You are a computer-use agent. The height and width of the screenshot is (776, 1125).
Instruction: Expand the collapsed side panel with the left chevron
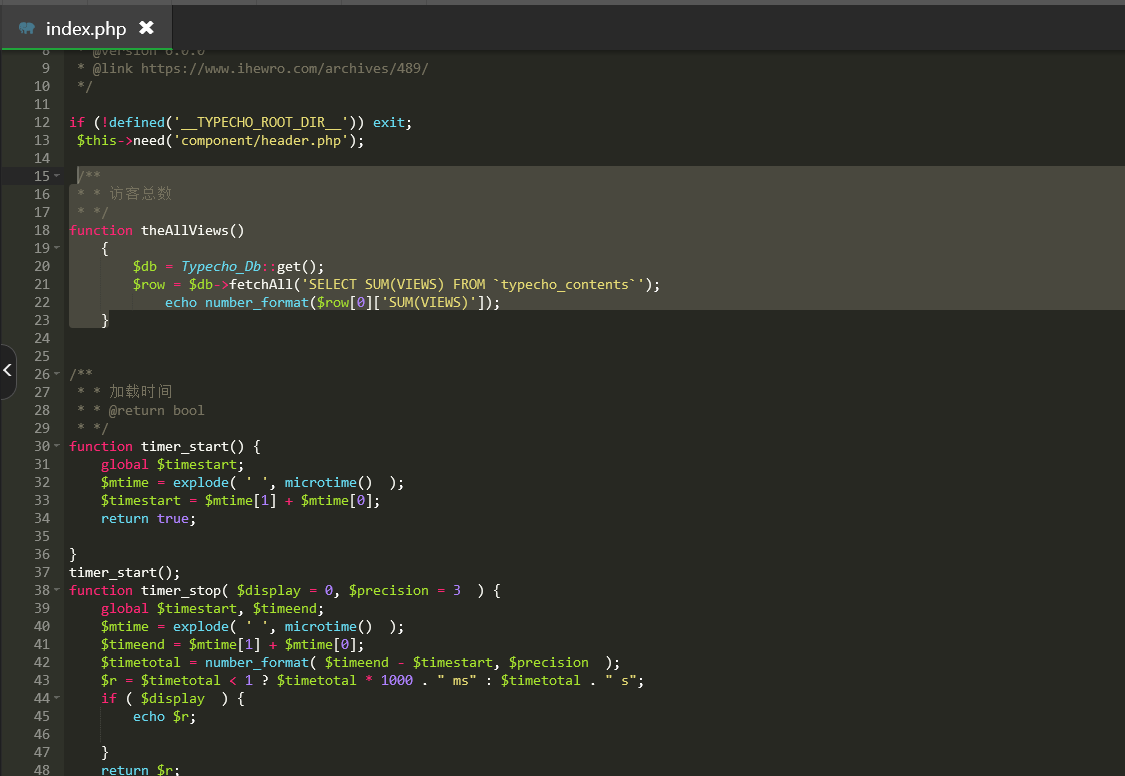click(7, 370)
